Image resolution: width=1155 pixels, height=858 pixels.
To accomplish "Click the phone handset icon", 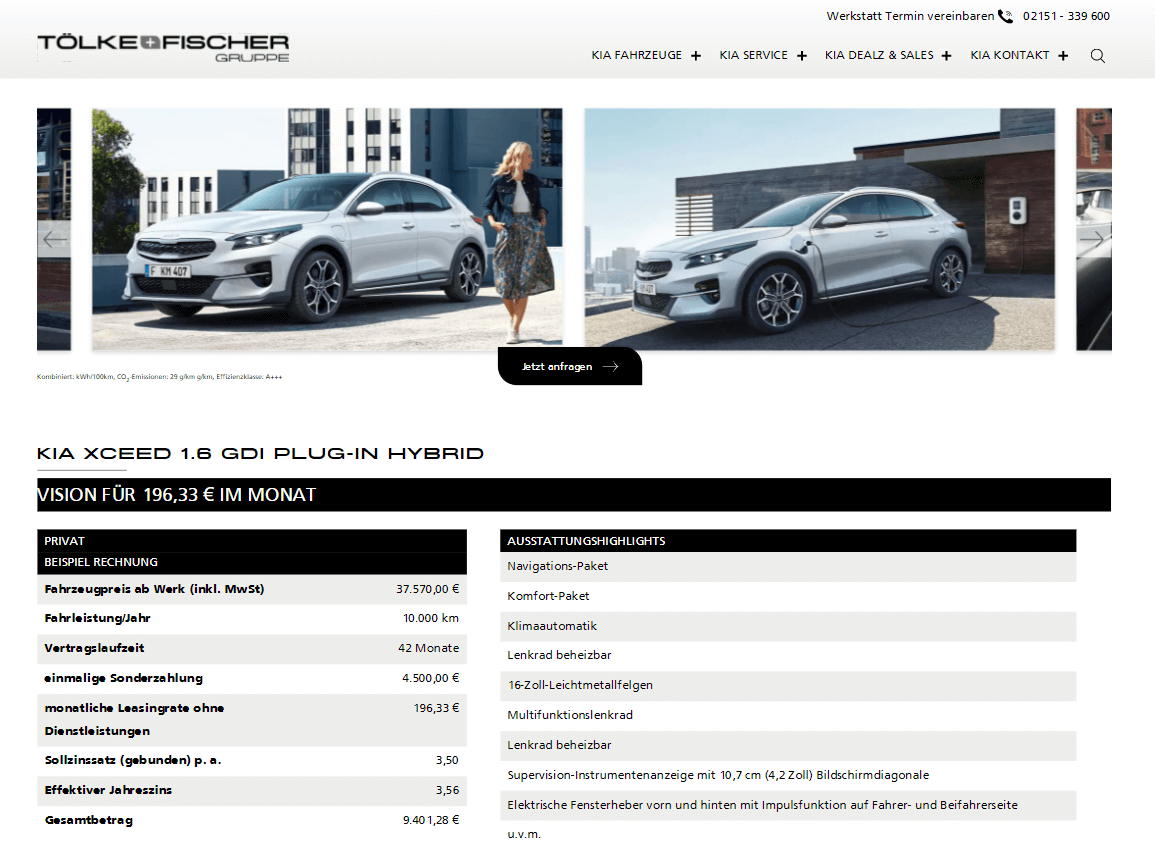I will [x=1005, y=16].
